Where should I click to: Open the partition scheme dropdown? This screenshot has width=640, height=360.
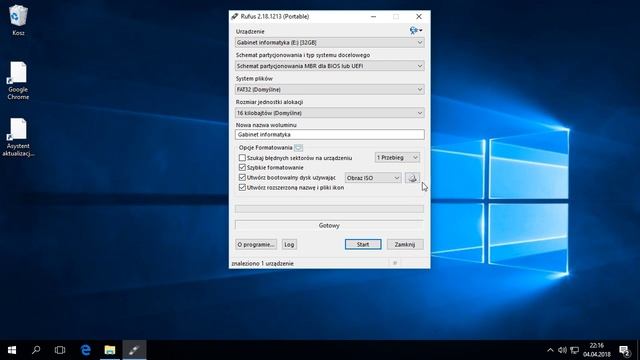[329, 66]
